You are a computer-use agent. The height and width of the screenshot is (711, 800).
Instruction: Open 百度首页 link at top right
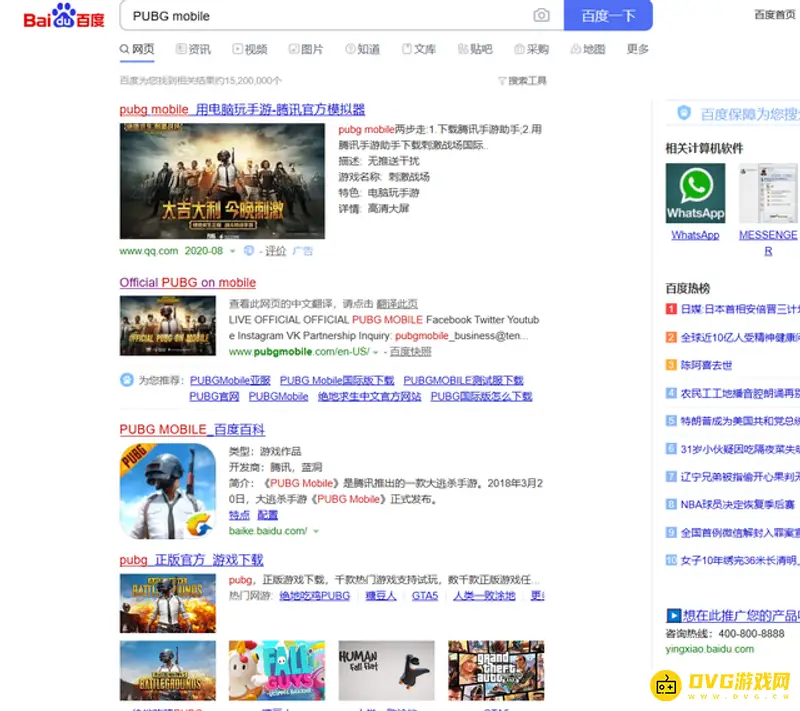pyautogui.click(x=774, y=15)
